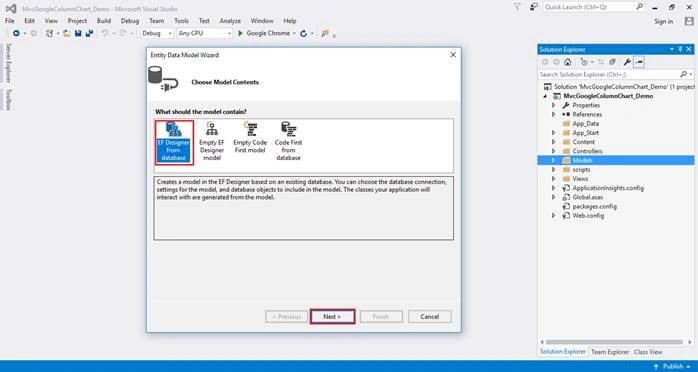The height and width of the screenshot is (372, 698).
Task: Toggle the Preview Selected Items icon
Action: point(638,62)
